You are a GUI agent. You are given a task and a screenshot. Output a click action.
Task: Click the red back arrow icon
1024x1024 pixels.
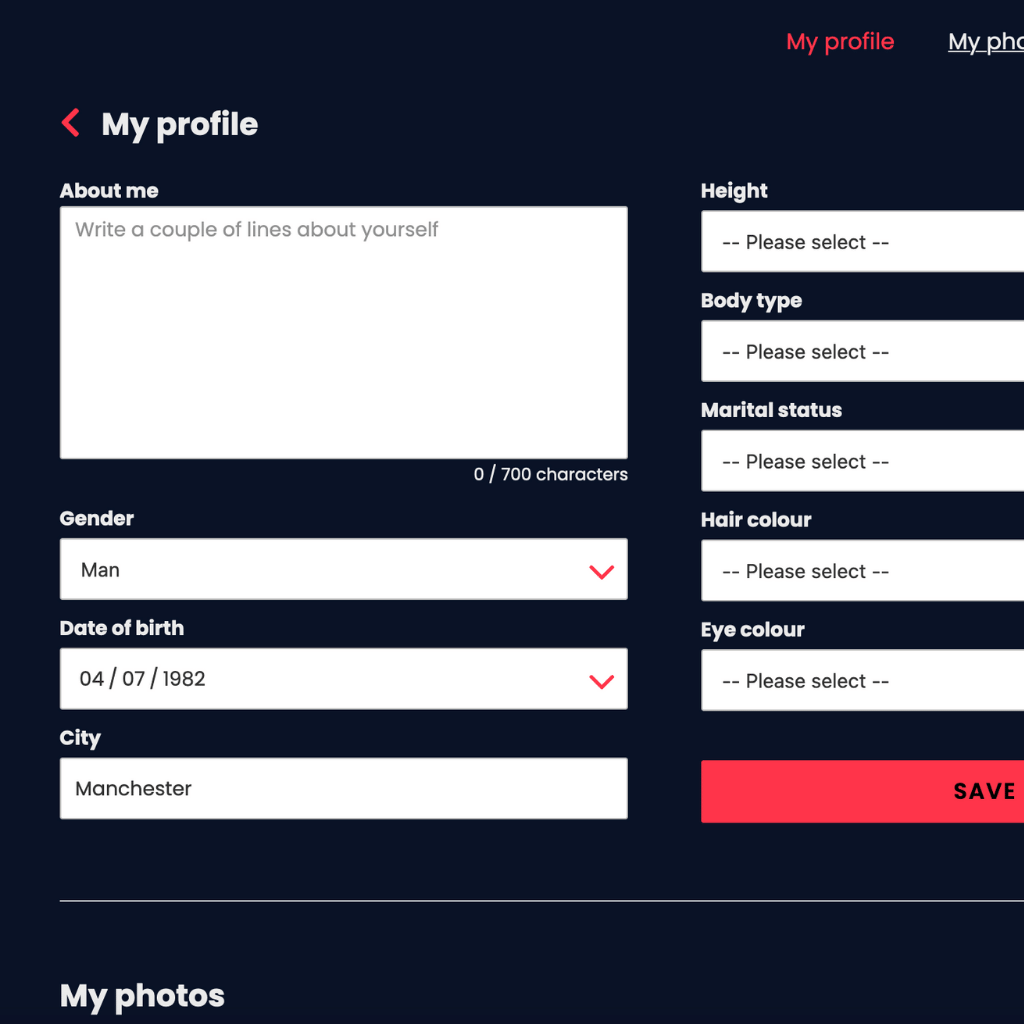click(71, 123)
